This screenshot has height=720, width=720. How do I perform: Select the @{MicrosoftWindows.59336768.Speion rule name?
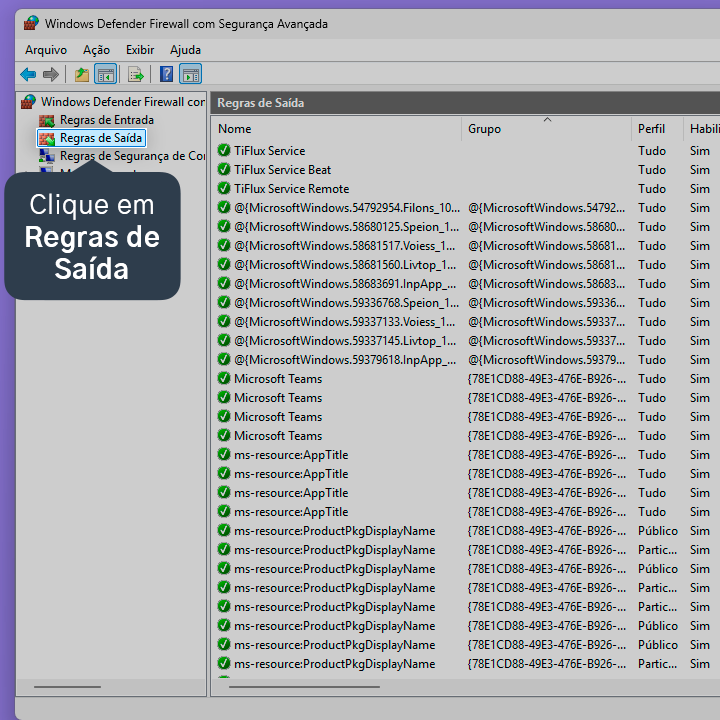click(x=347, y=303)
